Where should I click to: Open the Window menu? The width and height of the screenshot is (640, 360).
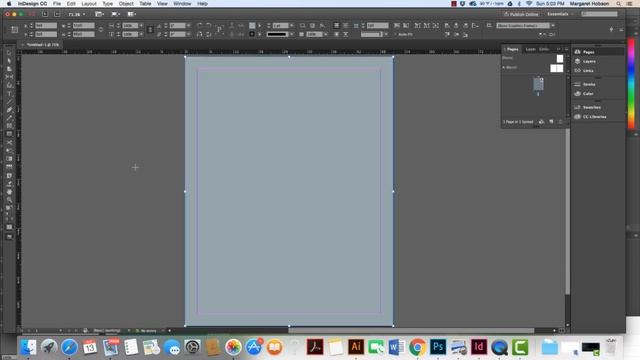(x=182, y=4)
